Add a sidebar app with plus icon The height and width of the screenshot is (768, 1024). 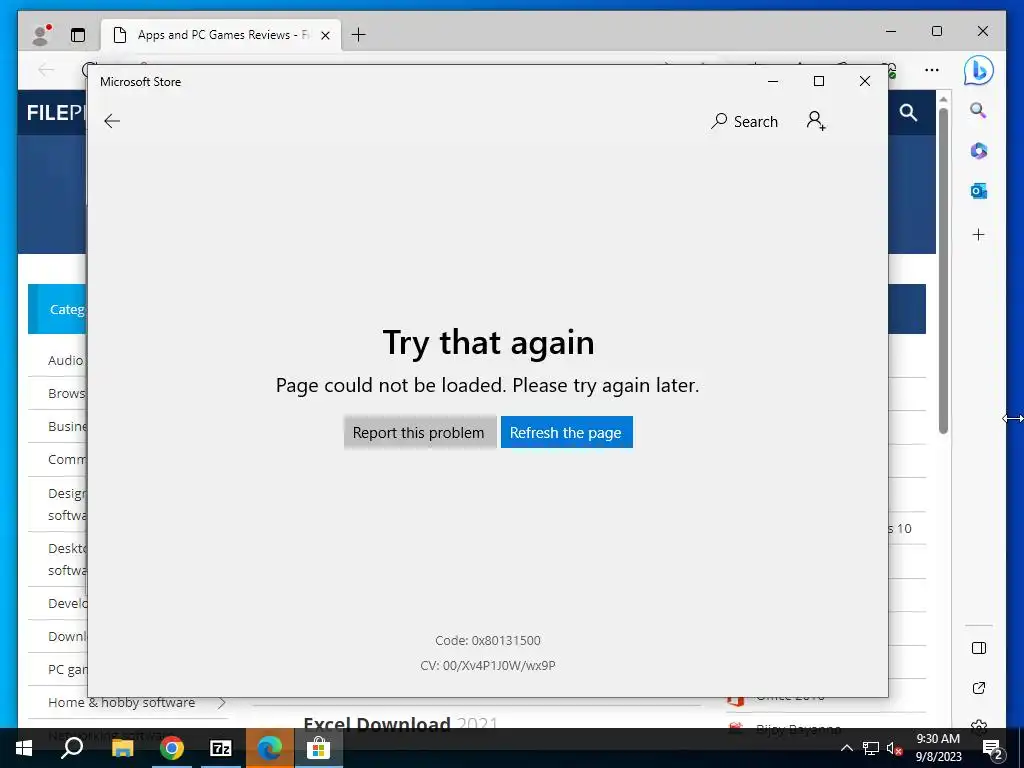[978, 234]
